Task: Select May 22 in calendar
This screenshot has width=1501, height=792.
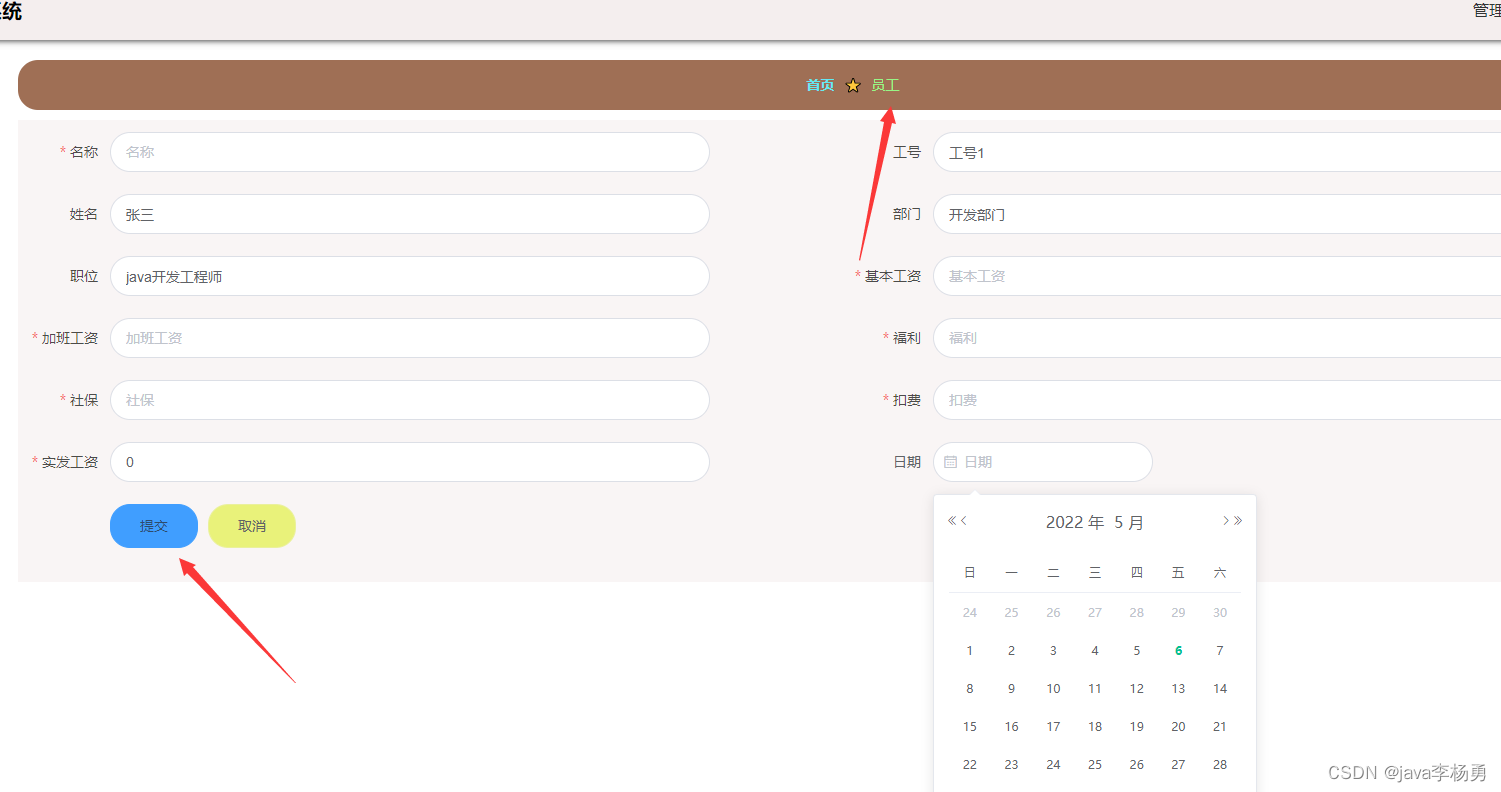Action: point(969,765)
